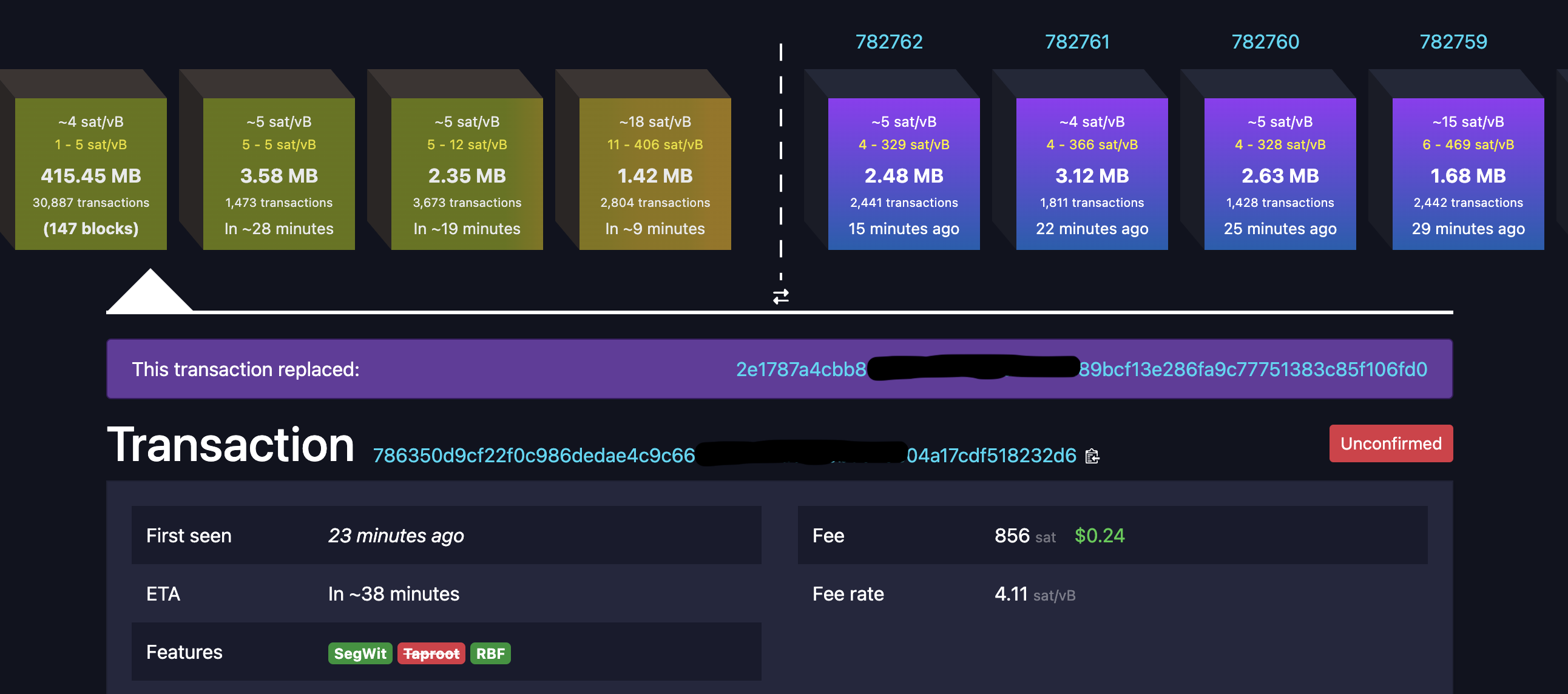This screenshot has height=694, width=1568.
Task: Open mined block from 25 minutes ago
Action: [1280, 174]
